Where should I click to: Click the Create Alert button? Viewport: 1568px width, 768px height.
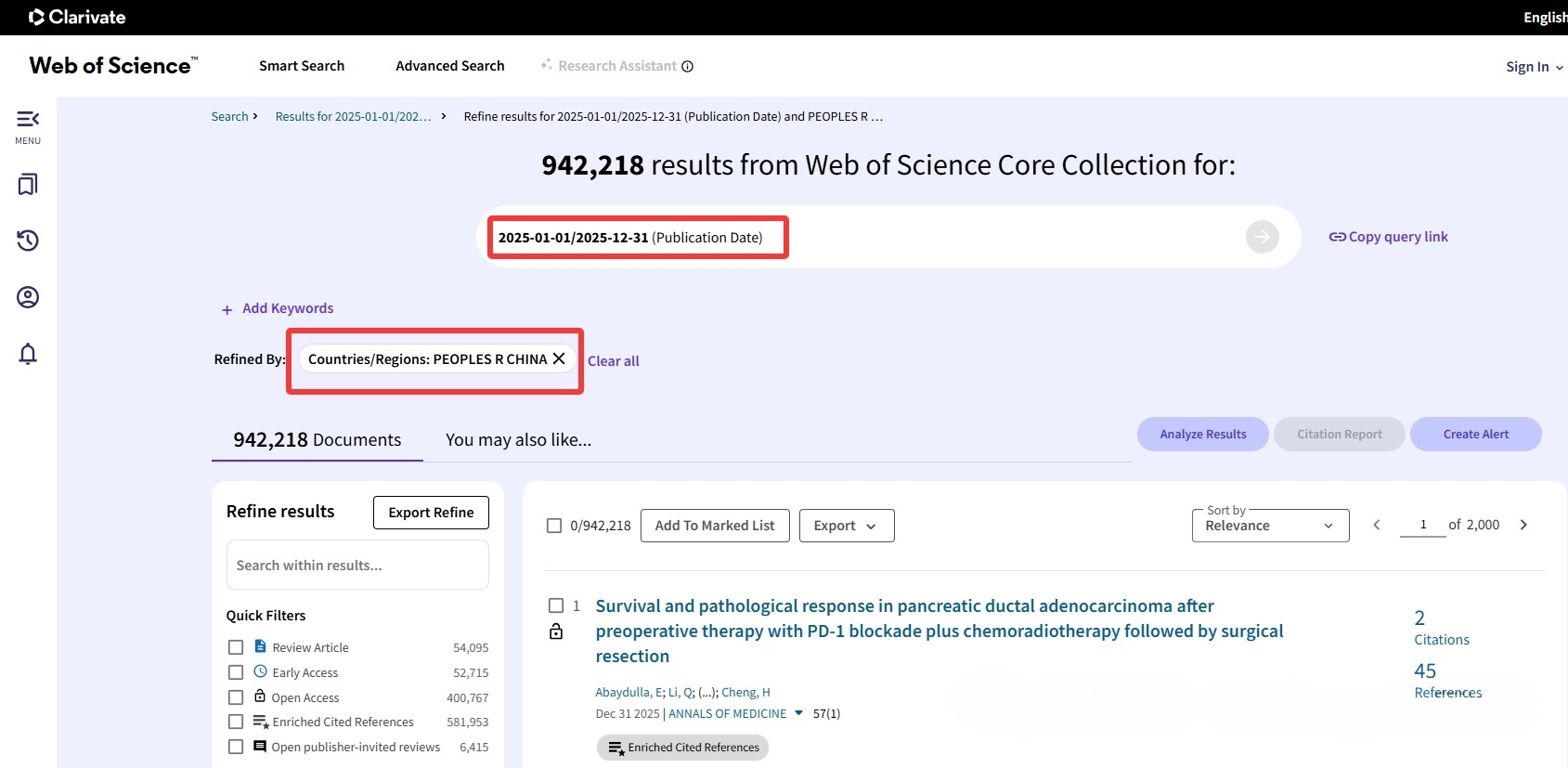point(1476,434)
